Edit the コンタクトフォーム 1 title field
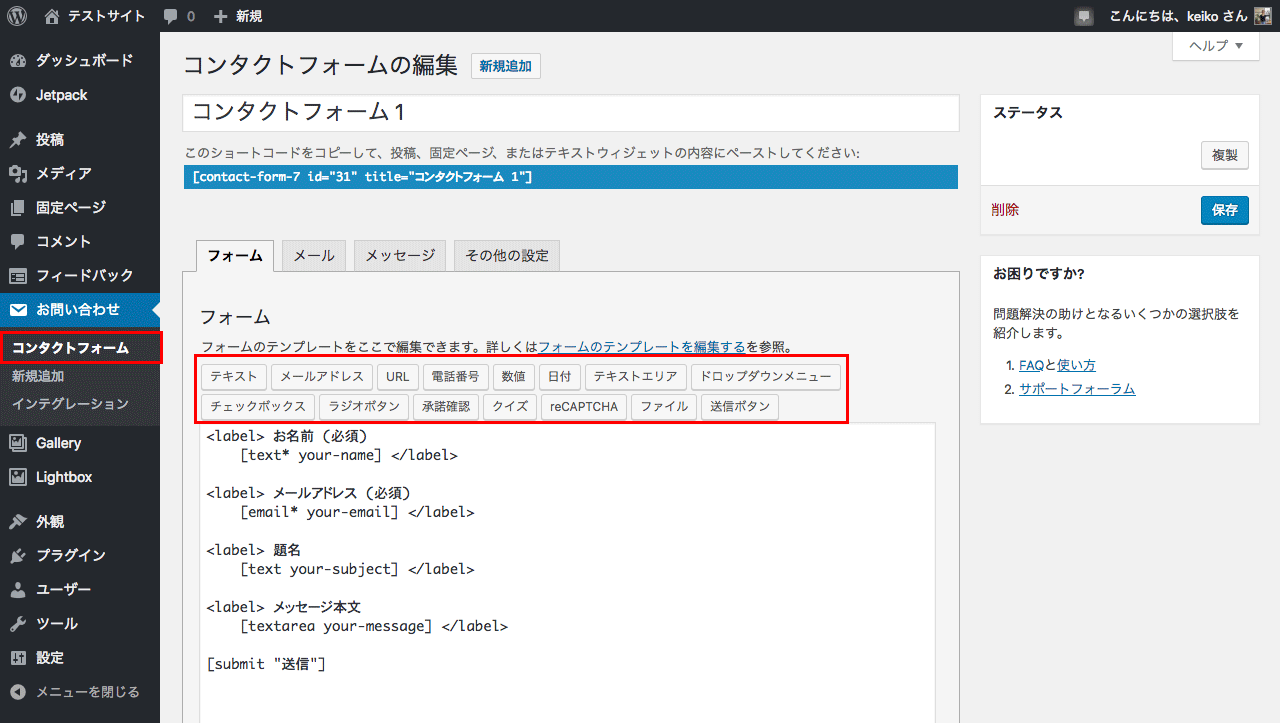The width and height of the screenshot is (1280, 723). (570, 112)
